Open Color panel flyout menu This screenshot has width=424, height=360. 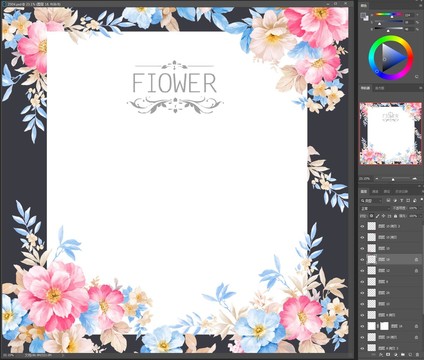click(421, 6)
